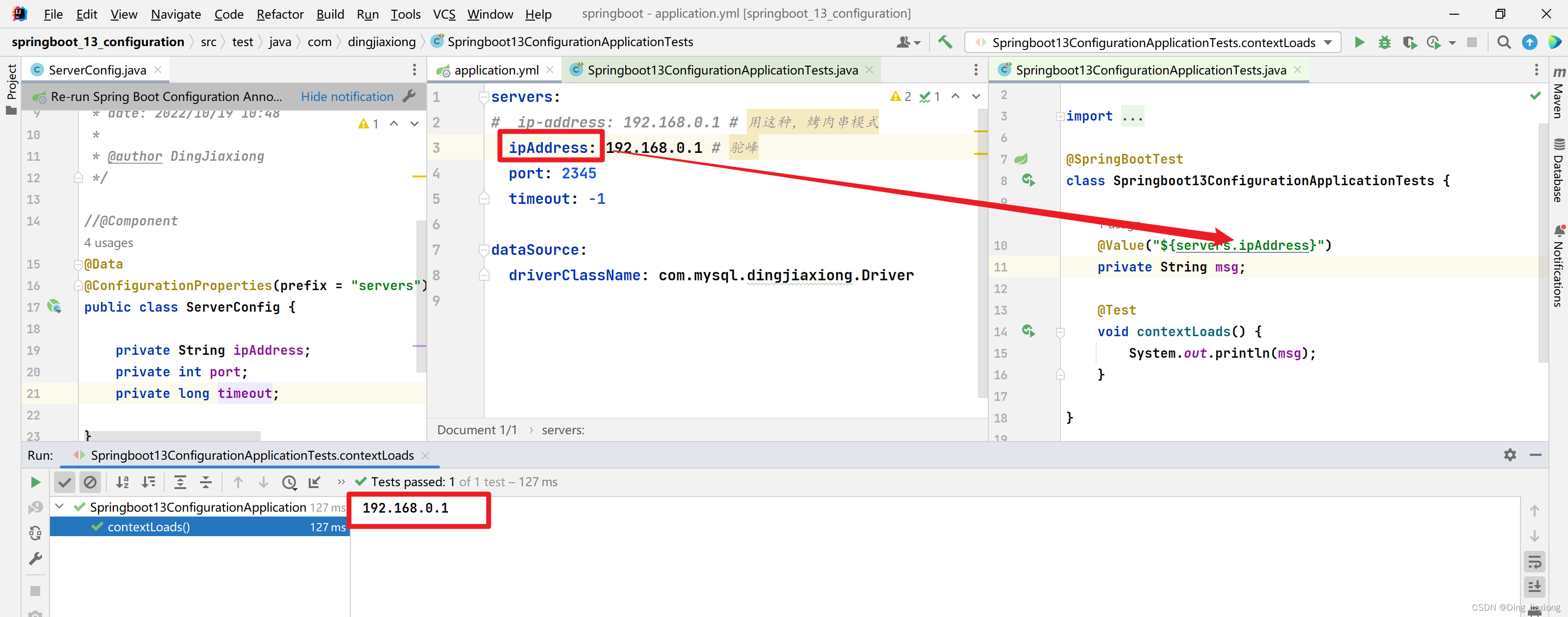
Task: Rerun tests with the green play icon in the Run panel
Action: (35, 482)
